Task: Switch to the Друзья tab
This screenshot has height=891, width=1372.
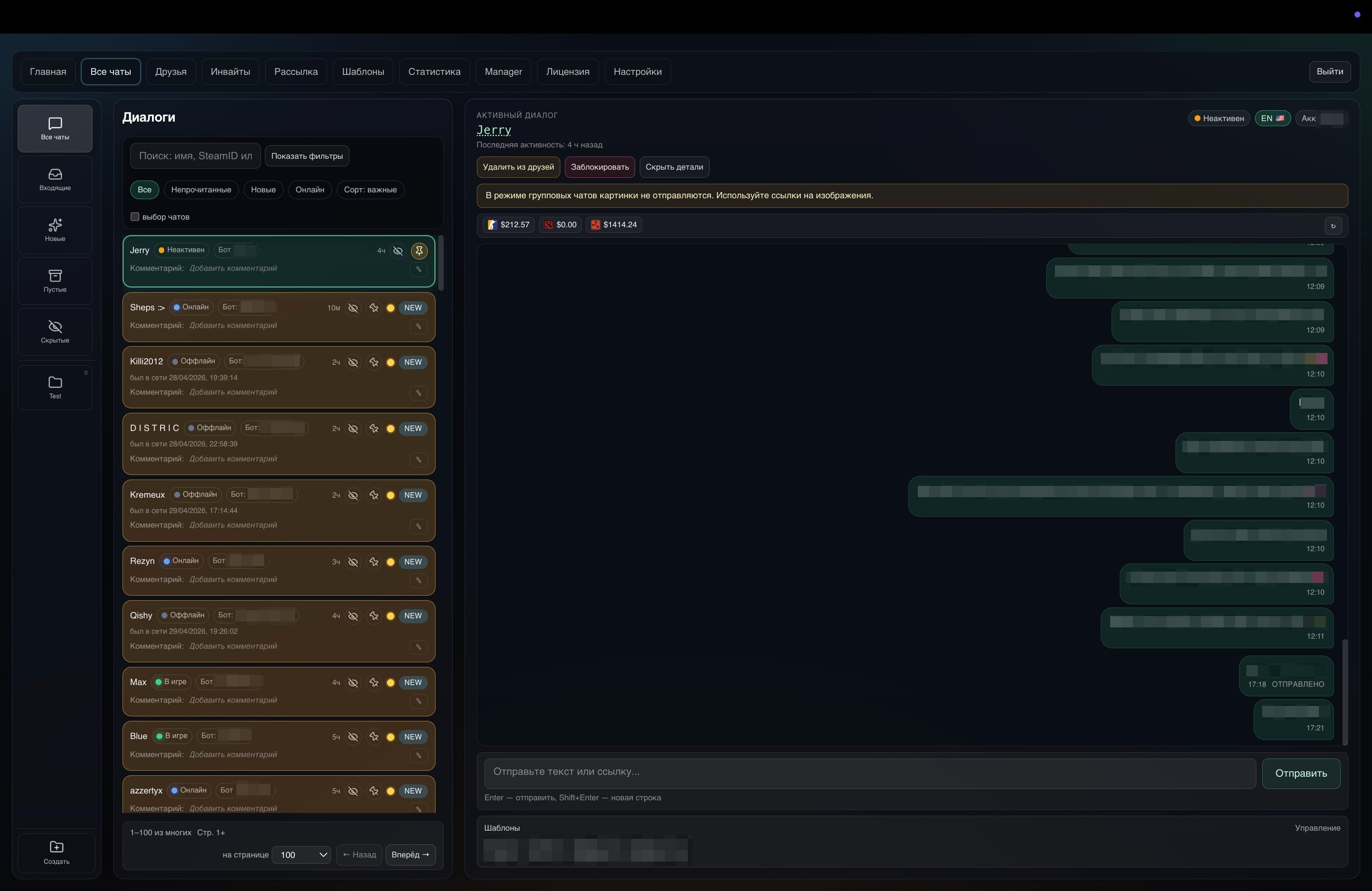Action: 171,72
